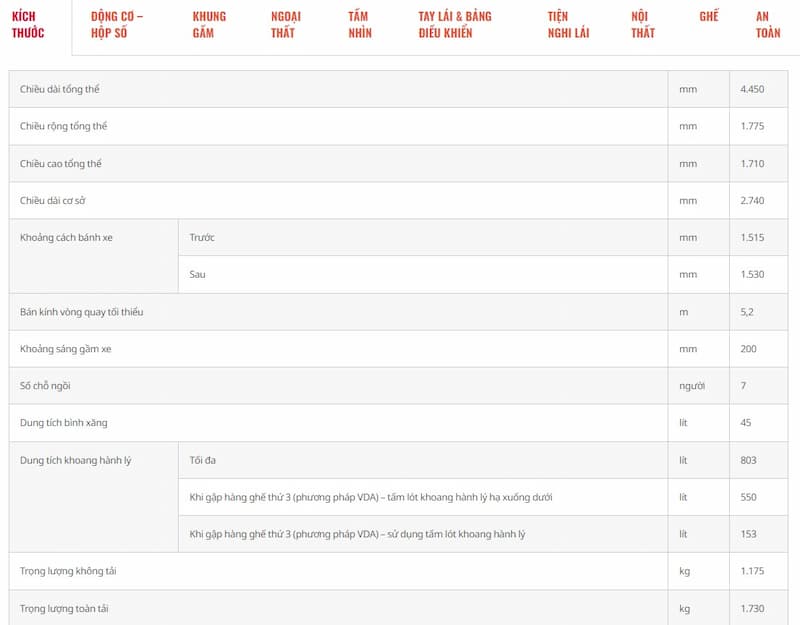Open the TIỆN NGHI LÁI tab

point(568,24)
